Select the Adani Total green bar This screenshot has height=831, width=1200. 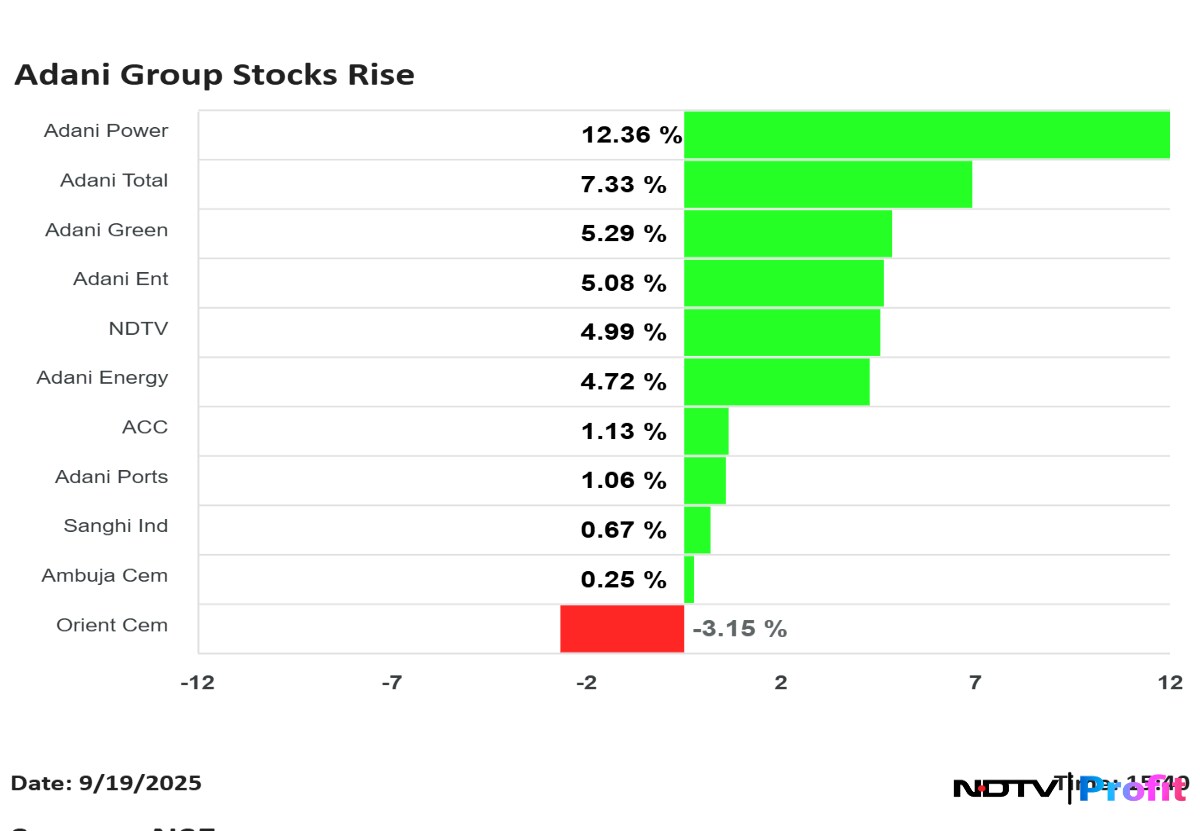click(x=827, y=184)
